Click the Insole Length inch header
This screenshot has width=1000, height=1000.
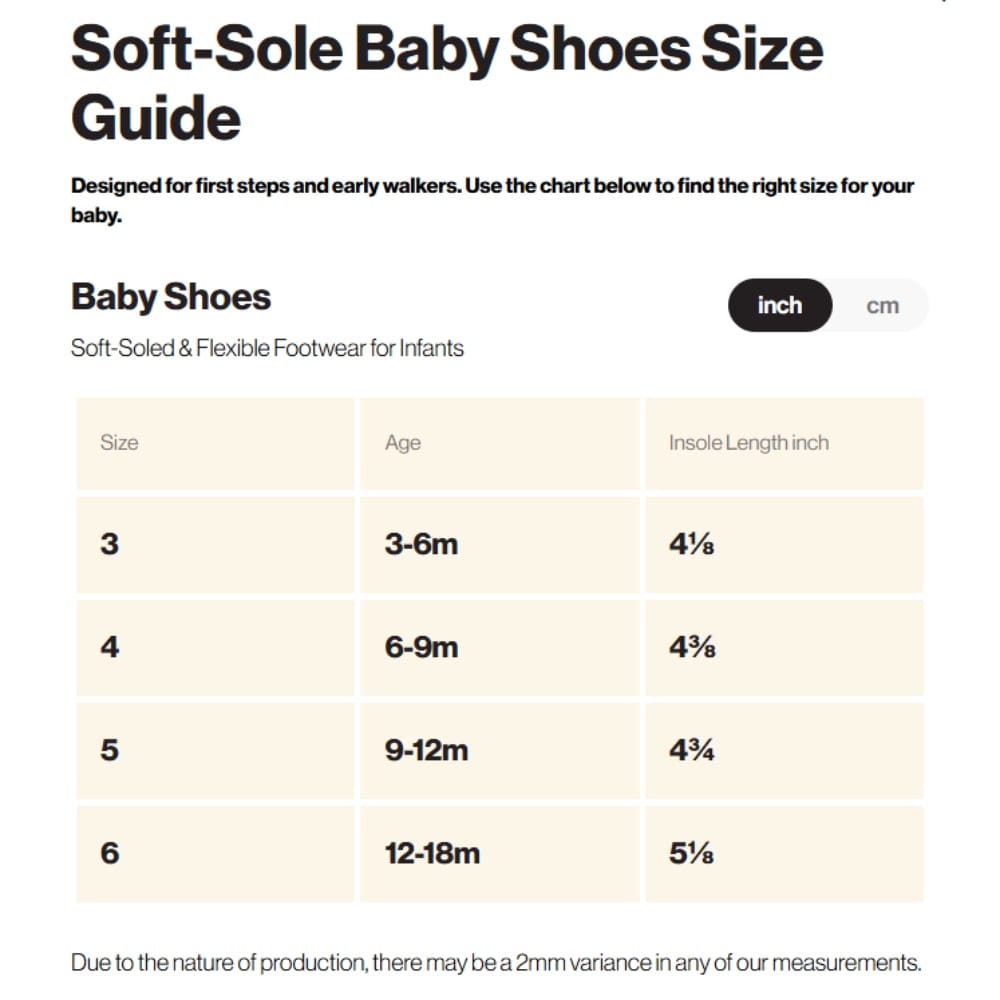pyautogui.click(x=784, y=443)
